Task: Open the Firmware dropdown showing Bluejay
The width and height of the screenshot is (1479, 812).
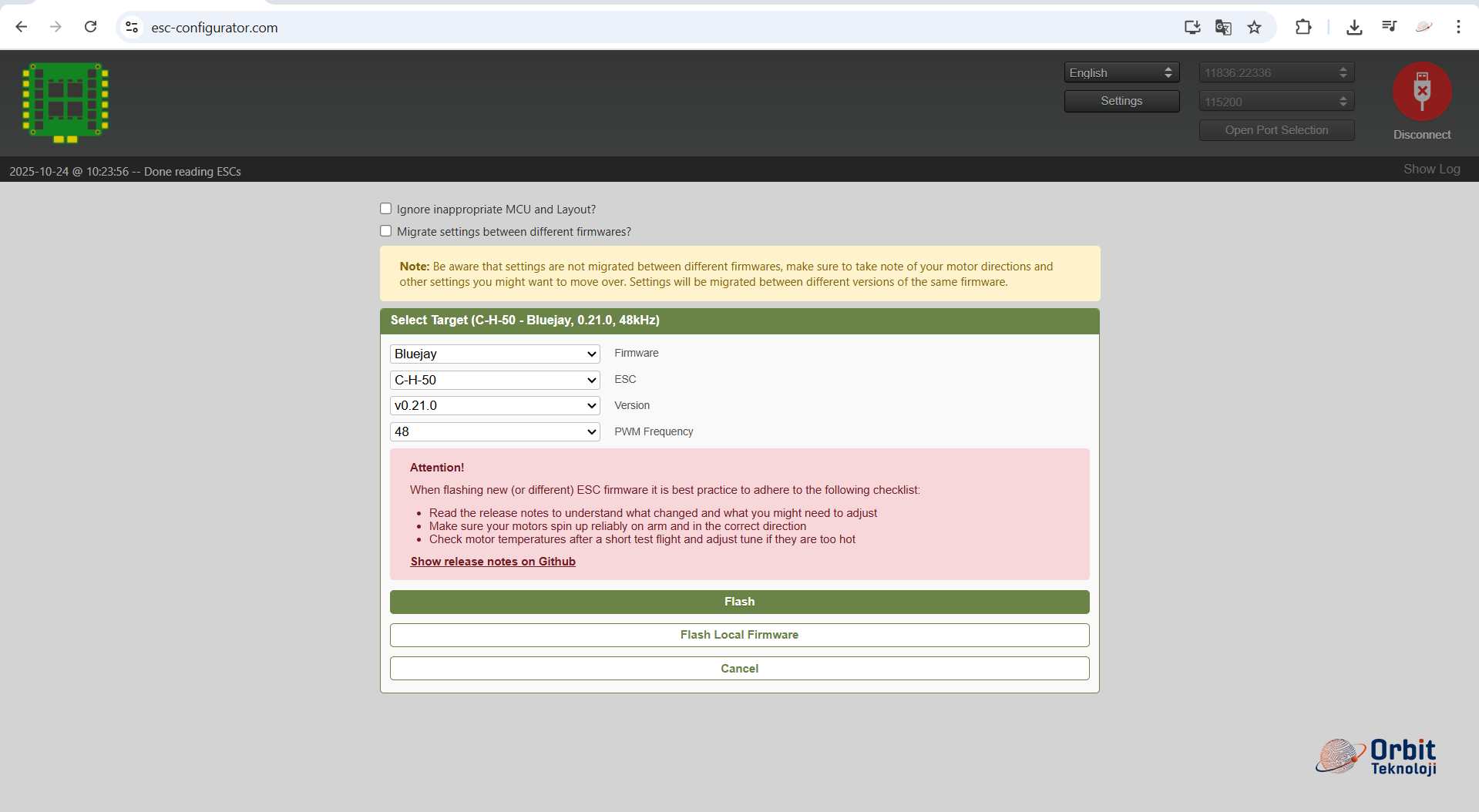Action: pos(495,354)
